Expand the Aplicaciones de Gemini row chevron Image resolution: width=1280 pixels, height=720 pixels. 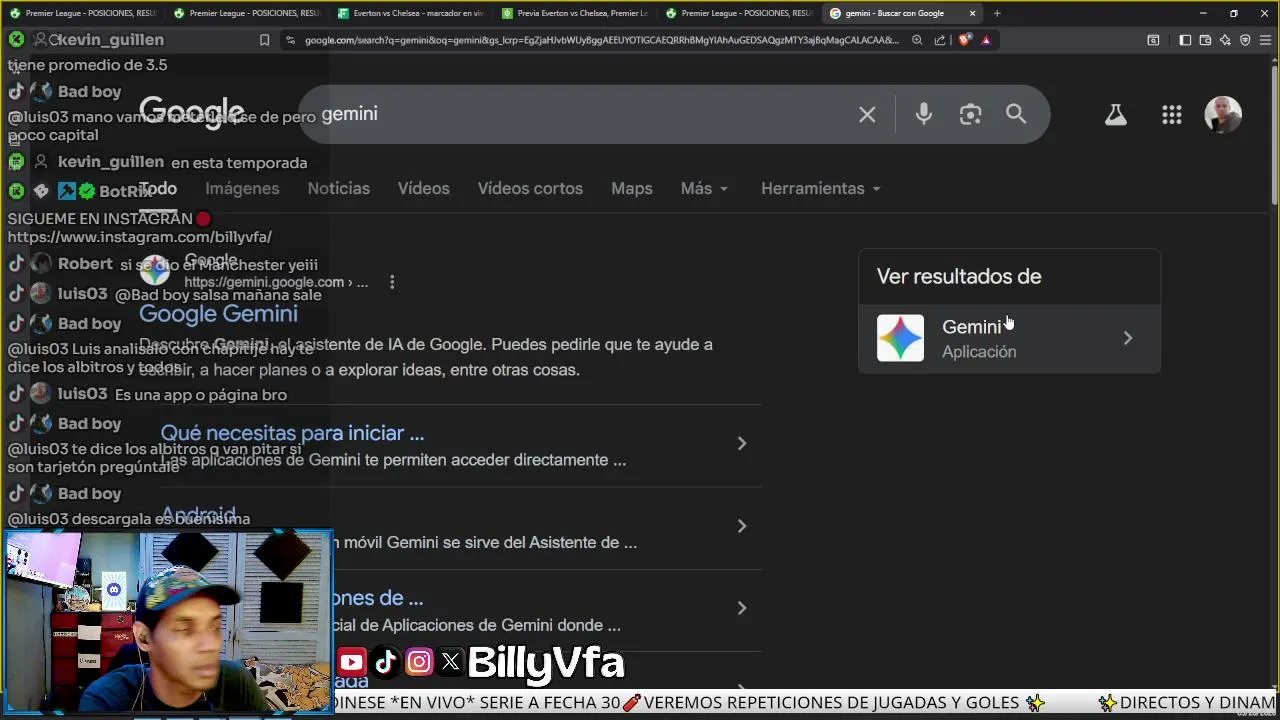click(x=741, y=608)
